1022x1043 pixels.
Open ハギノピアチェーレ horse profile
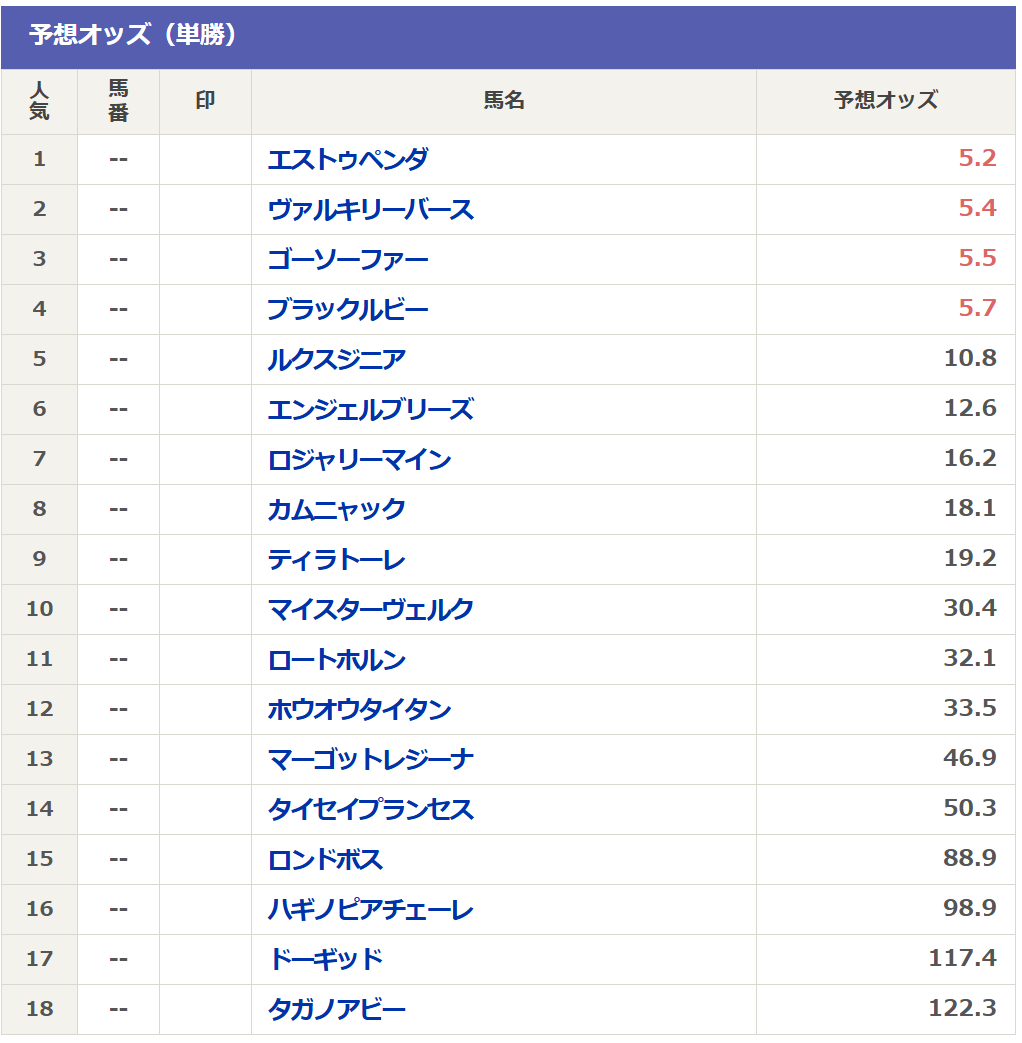click(x=370, y=909)
